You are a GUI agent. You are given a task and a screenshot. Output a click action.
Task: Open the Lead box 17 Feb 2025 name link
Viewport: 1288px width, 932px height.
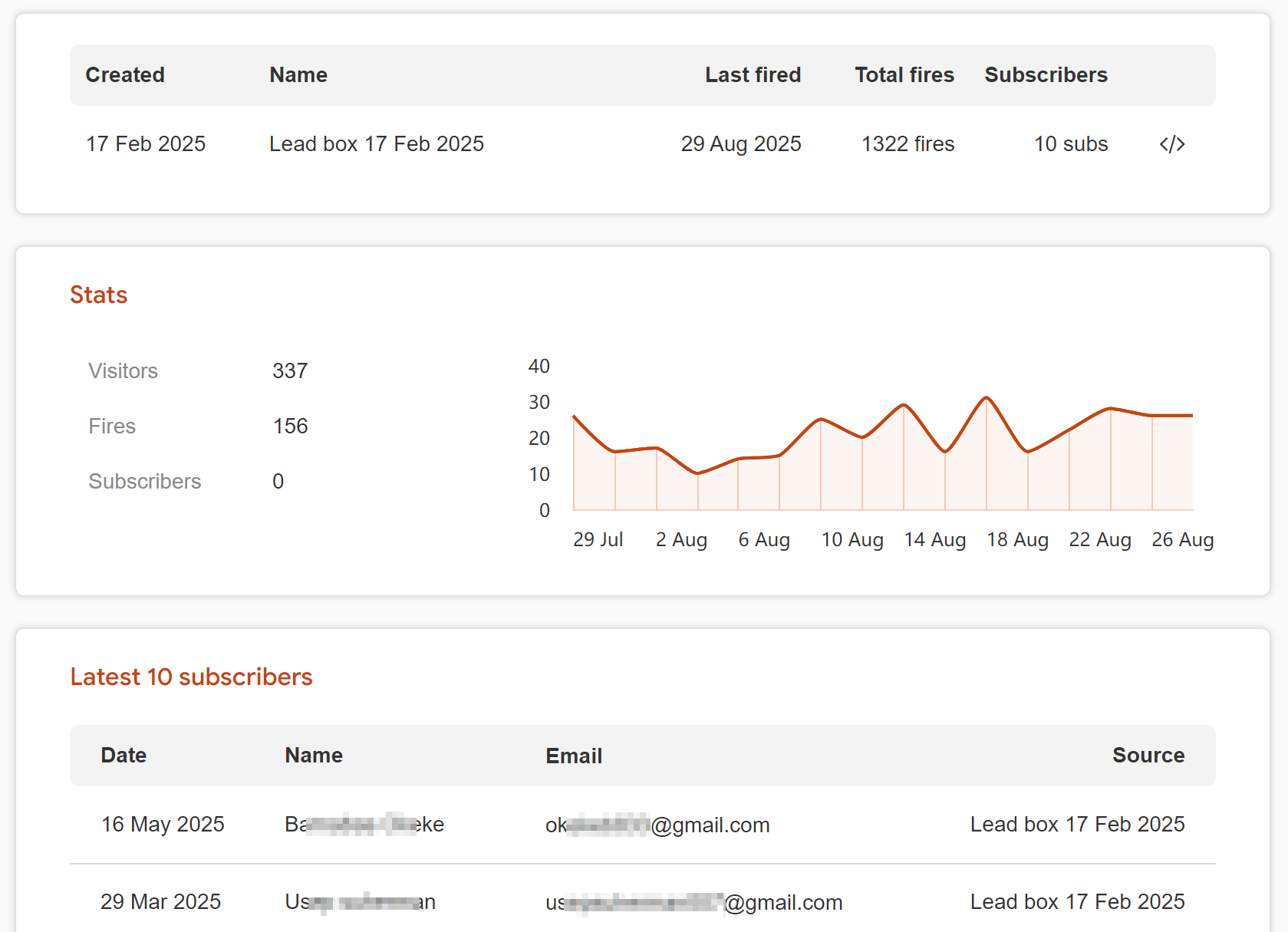(377, 143)
